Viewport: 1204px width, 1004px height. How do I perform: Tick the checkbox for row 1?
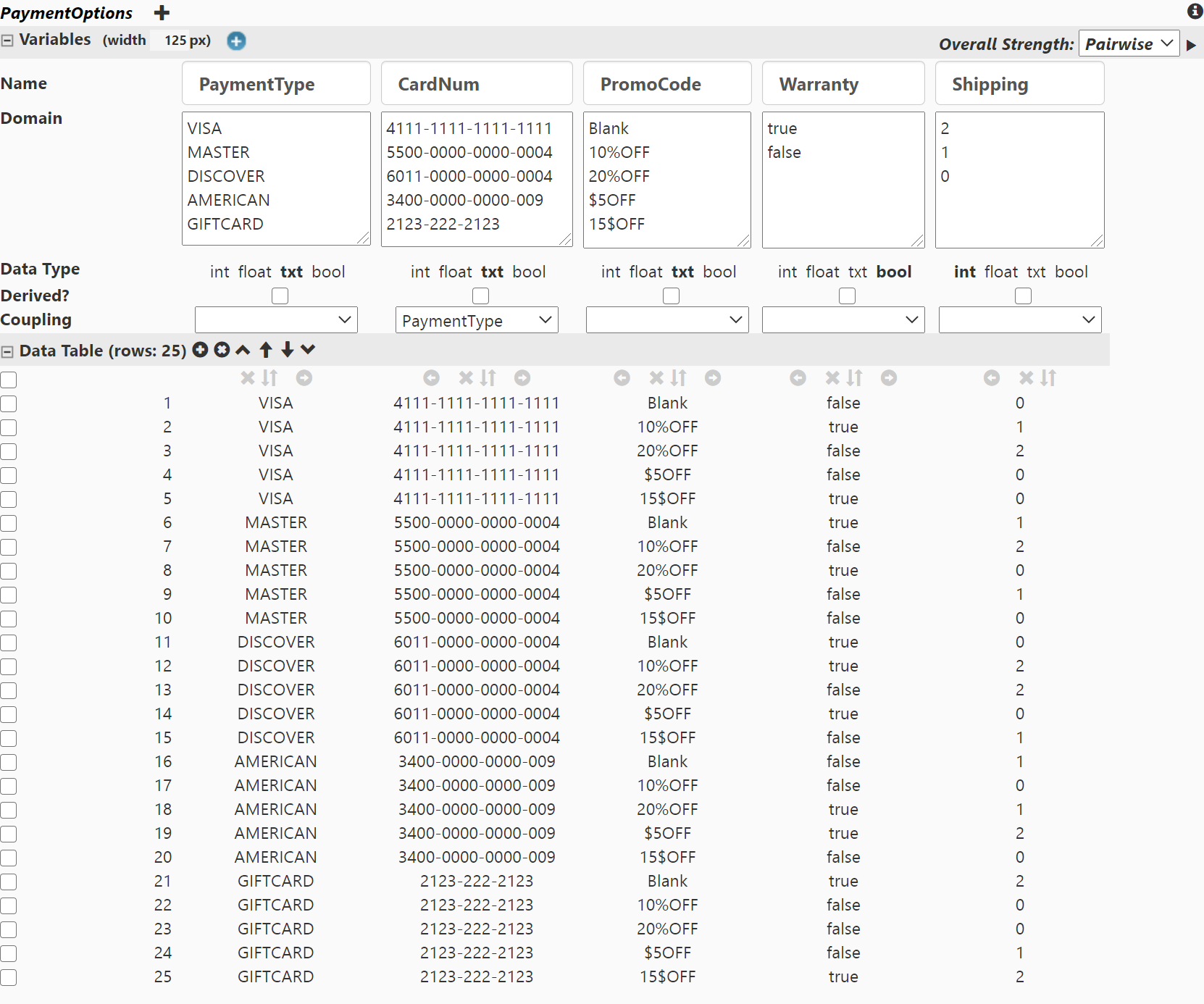tap(9, 403)
